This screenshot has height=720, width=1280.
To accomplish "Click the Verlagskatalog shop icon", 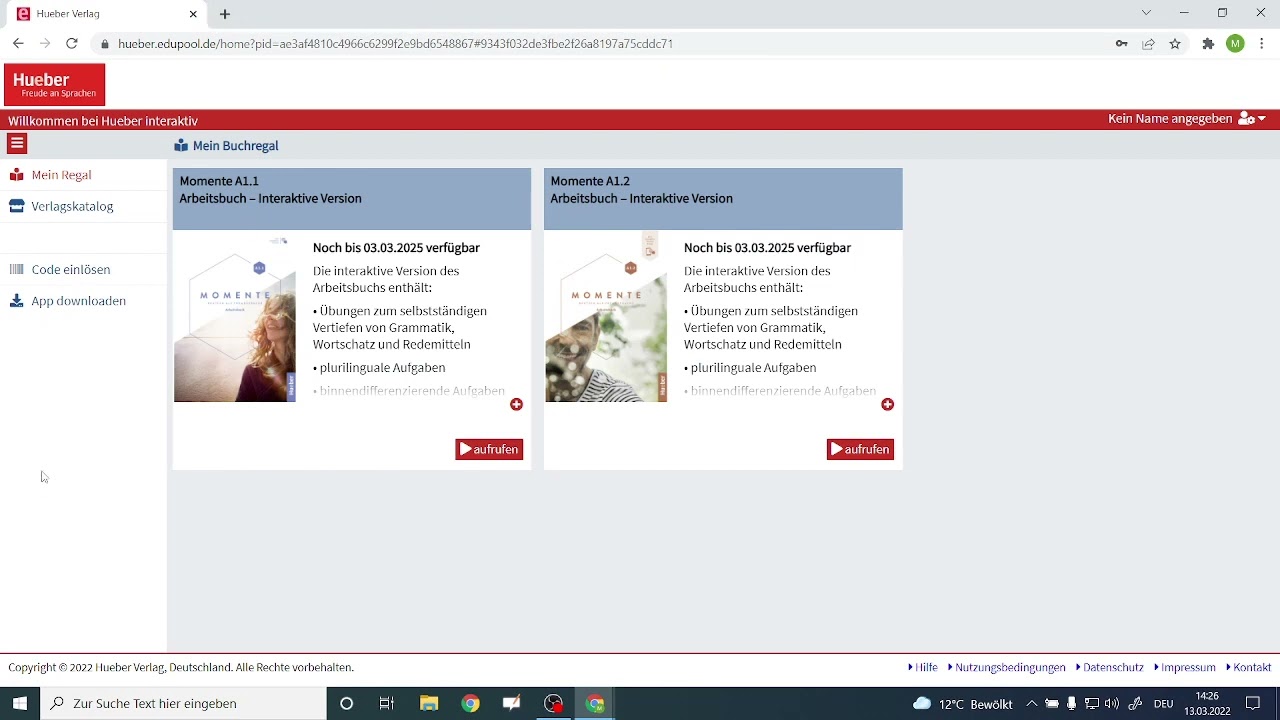I will coord(16,207).
